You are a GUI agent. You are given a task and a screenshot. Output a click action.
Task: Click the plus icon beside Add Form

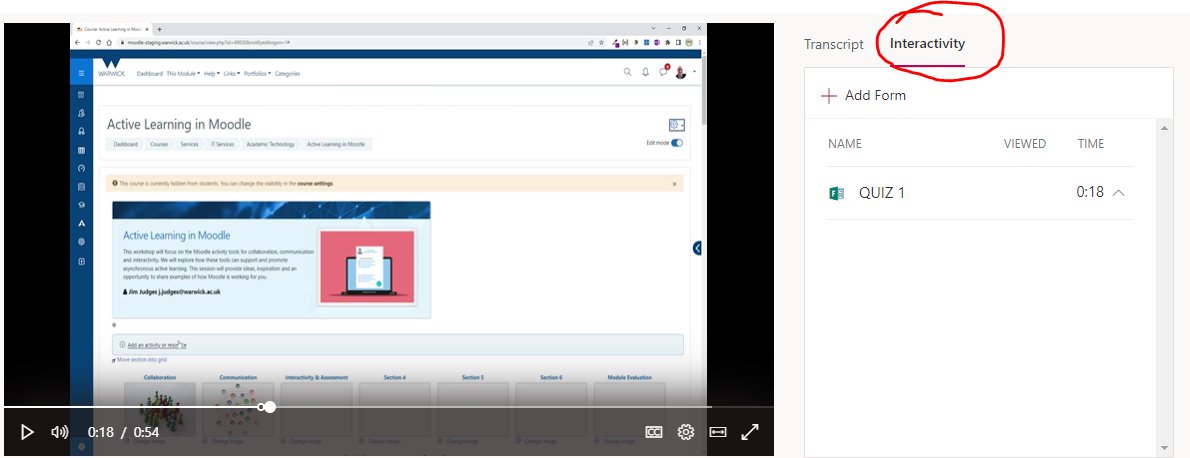(x=829, y=95)
